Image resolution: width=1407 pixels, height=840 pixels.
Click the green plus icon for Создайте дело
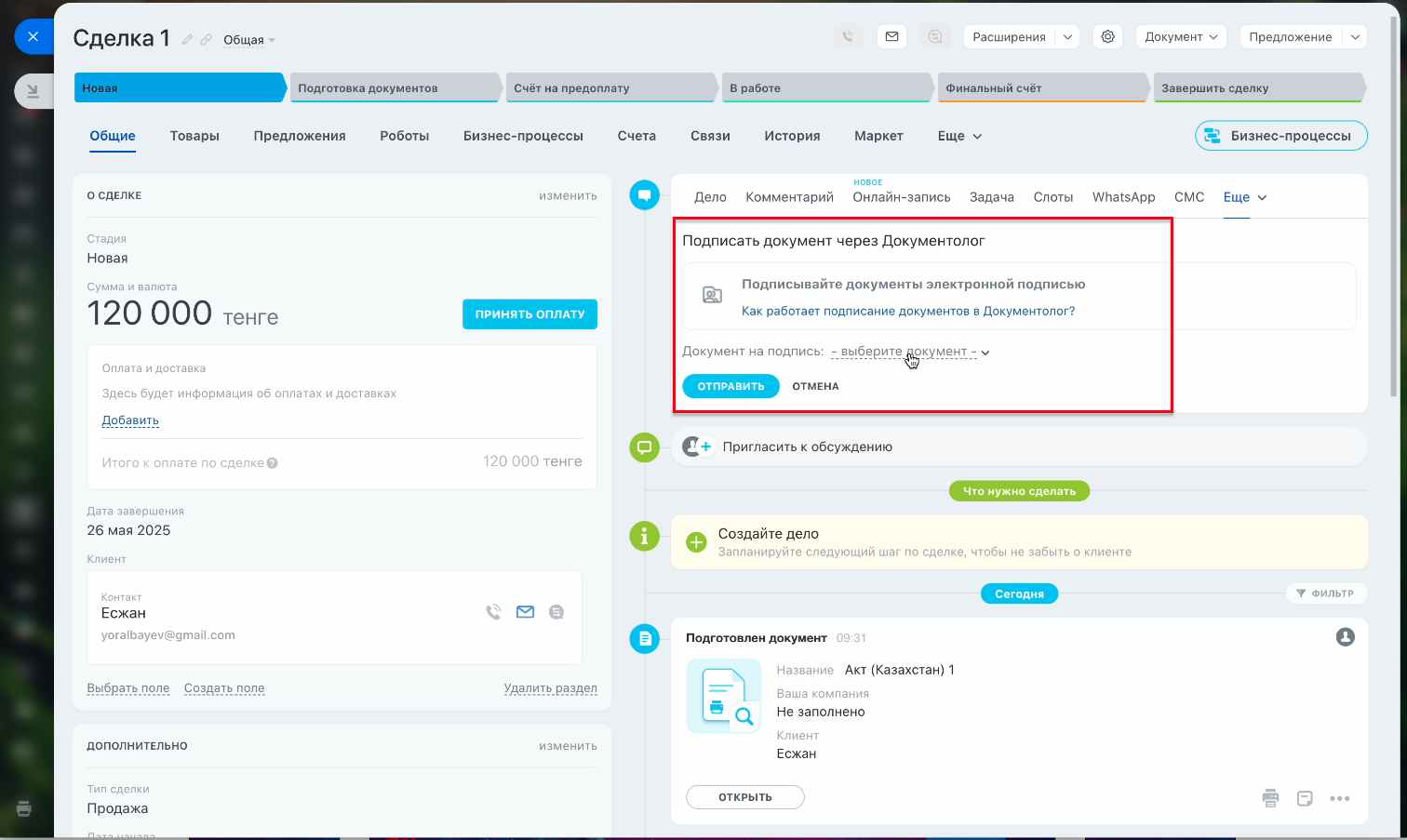[696, 542]
